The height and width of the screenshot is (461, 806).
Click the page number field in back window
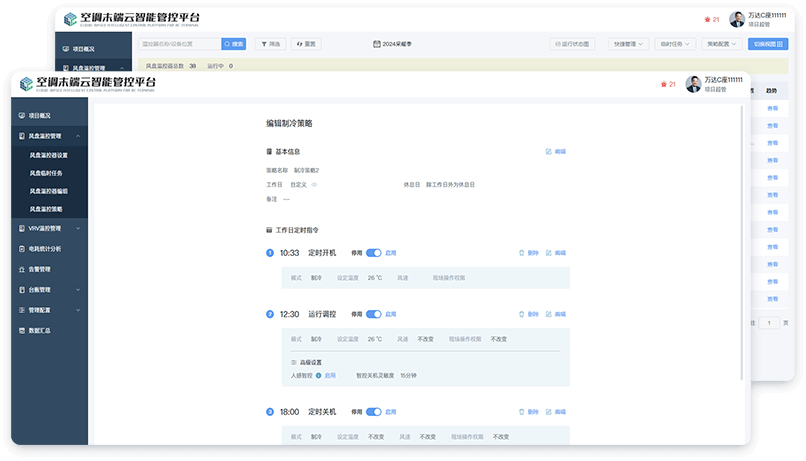[x=769, y=323]
